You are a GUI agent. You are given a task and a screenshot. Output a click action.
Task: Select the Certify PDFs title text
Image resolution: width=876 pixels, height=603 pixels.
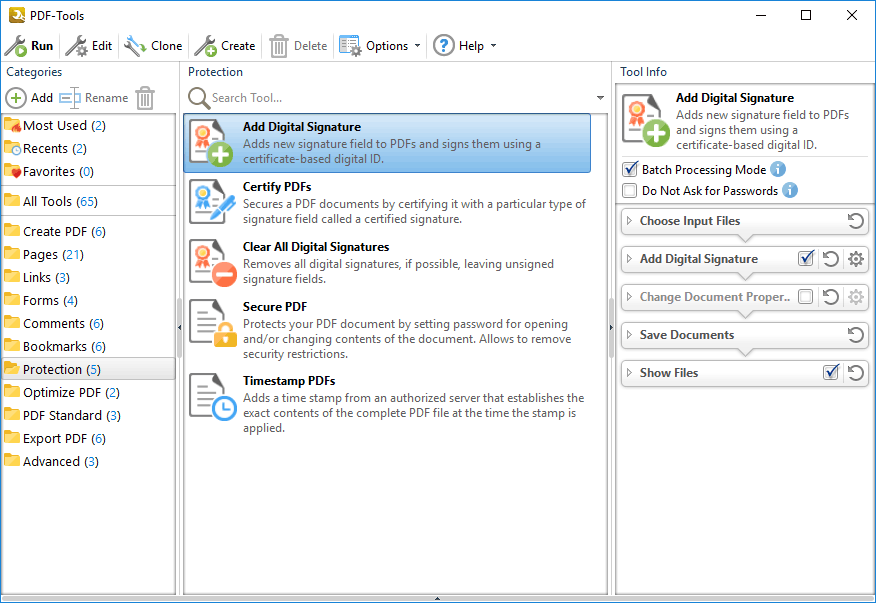[x=277, y=187]
